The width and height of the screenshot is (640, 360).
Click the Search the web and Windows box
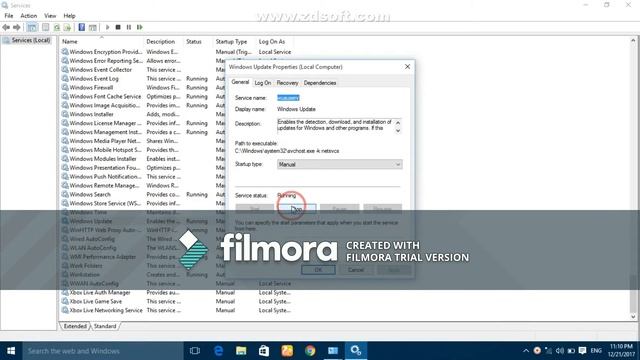102,351
